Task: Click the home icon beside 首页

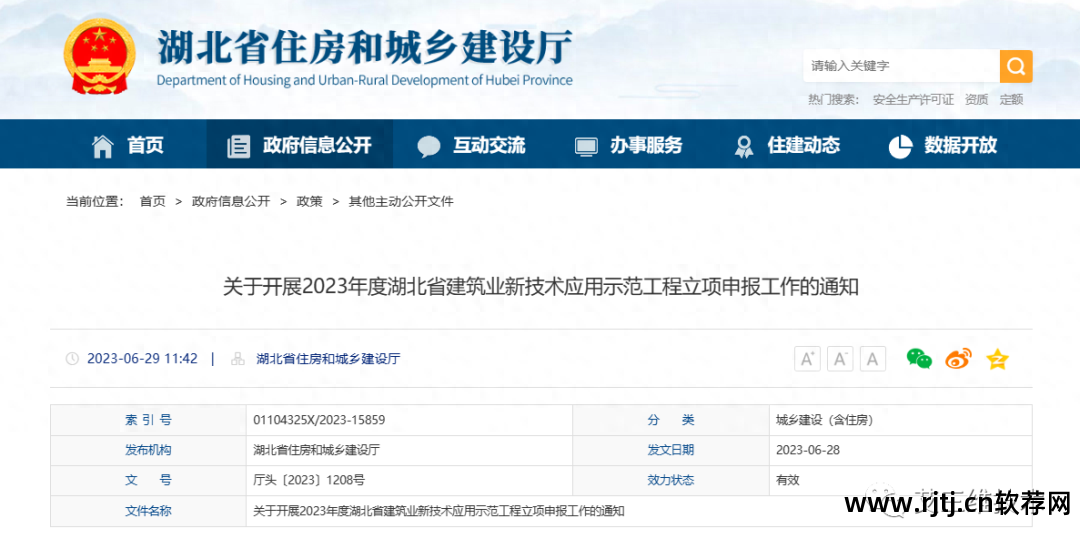Action: (103, 146)
